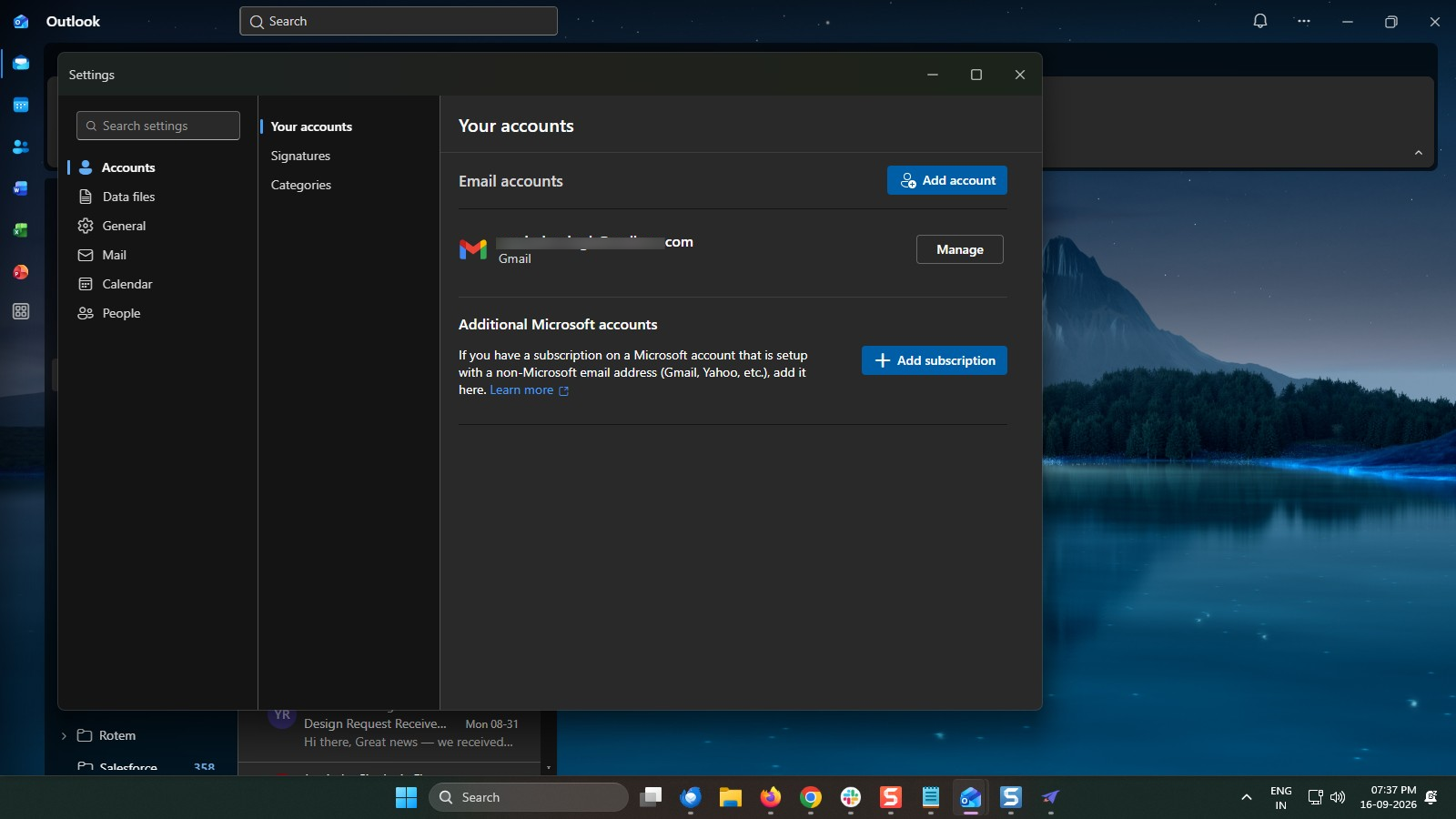Show hidden system tray icons
The width and height of the screenshot is (1456, 819).
click(1246, 797)
